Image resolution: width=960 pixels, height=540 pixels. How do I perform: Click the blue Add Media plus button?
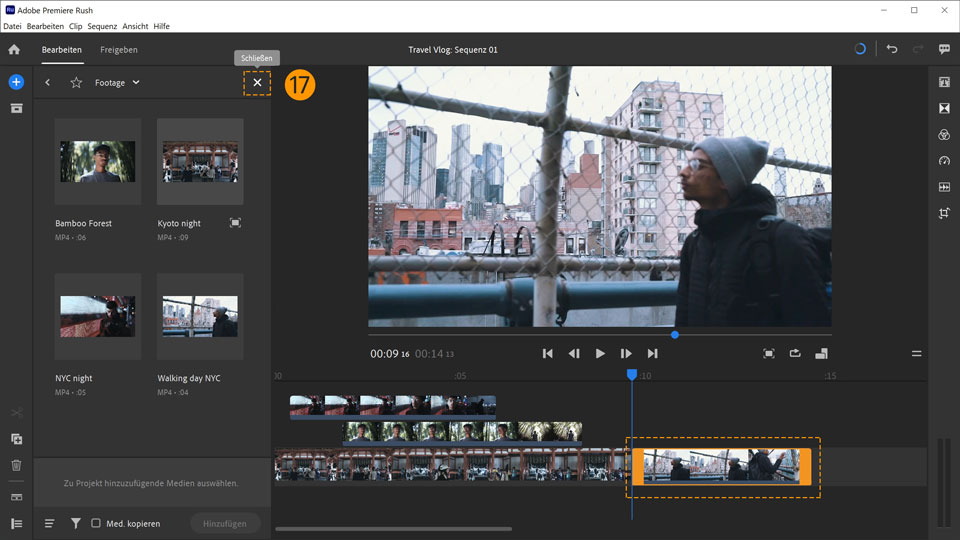pos(17,82)
